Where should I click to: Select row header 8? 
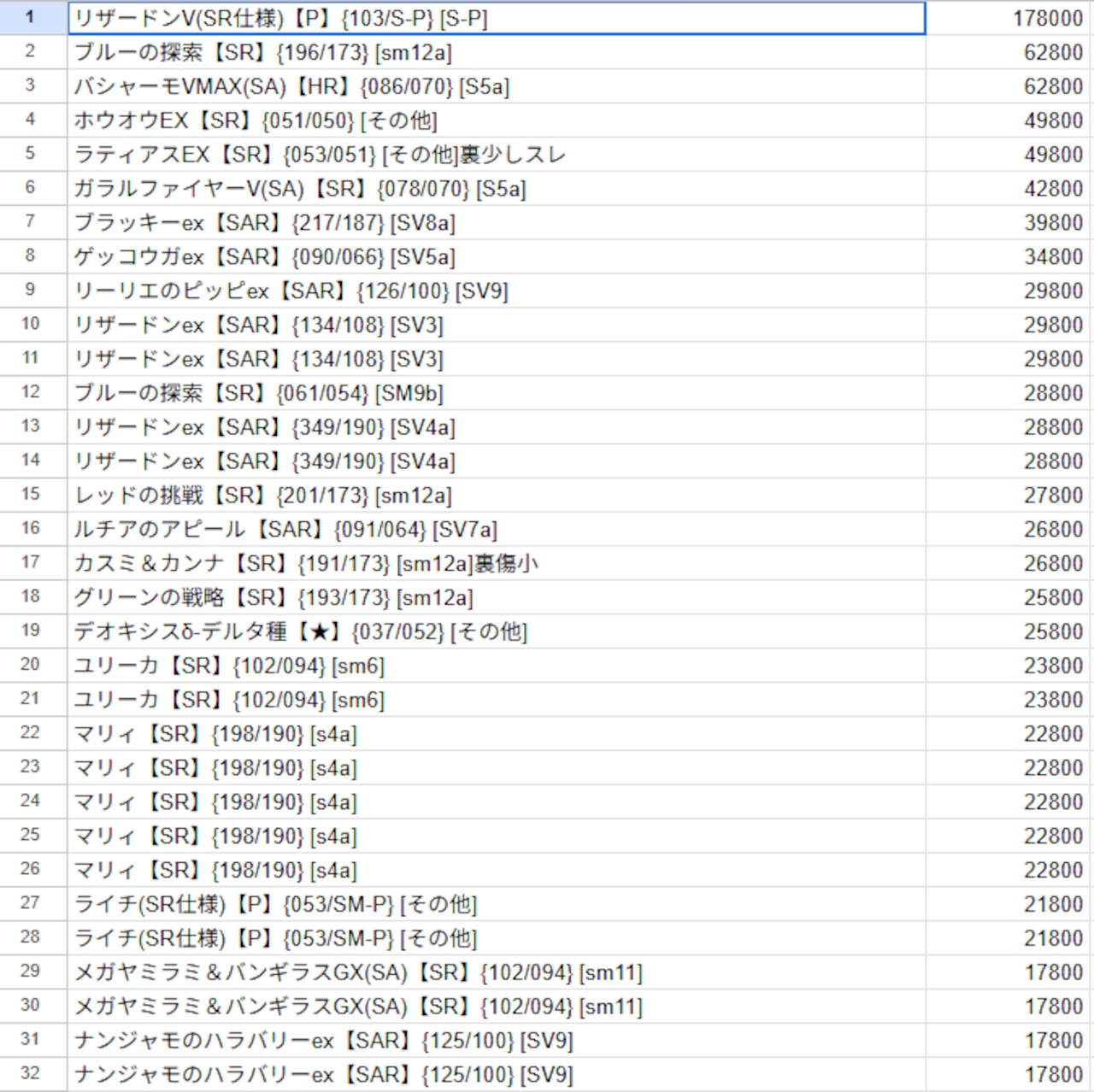pyautogui.click(x=33, y=257)
